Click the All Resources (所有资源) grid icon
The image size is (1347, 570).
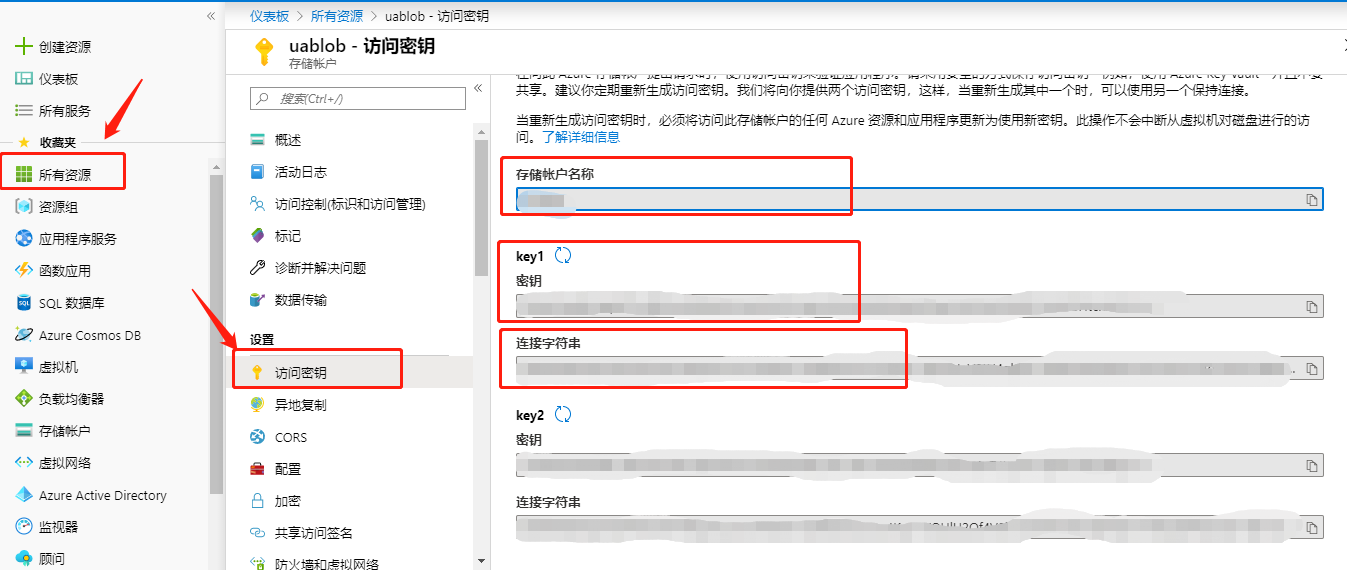[x=24, y=175]
